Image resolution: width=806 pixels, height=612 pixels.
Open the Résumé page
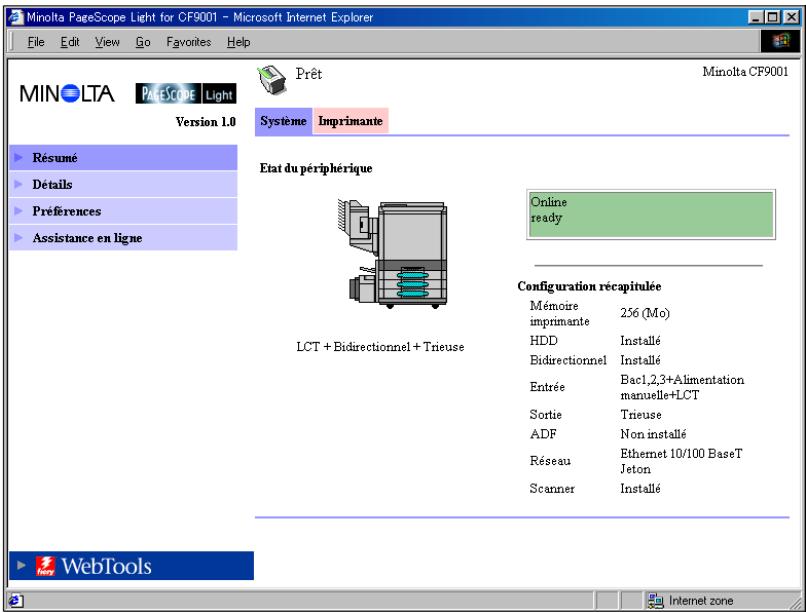coord(123,158)
